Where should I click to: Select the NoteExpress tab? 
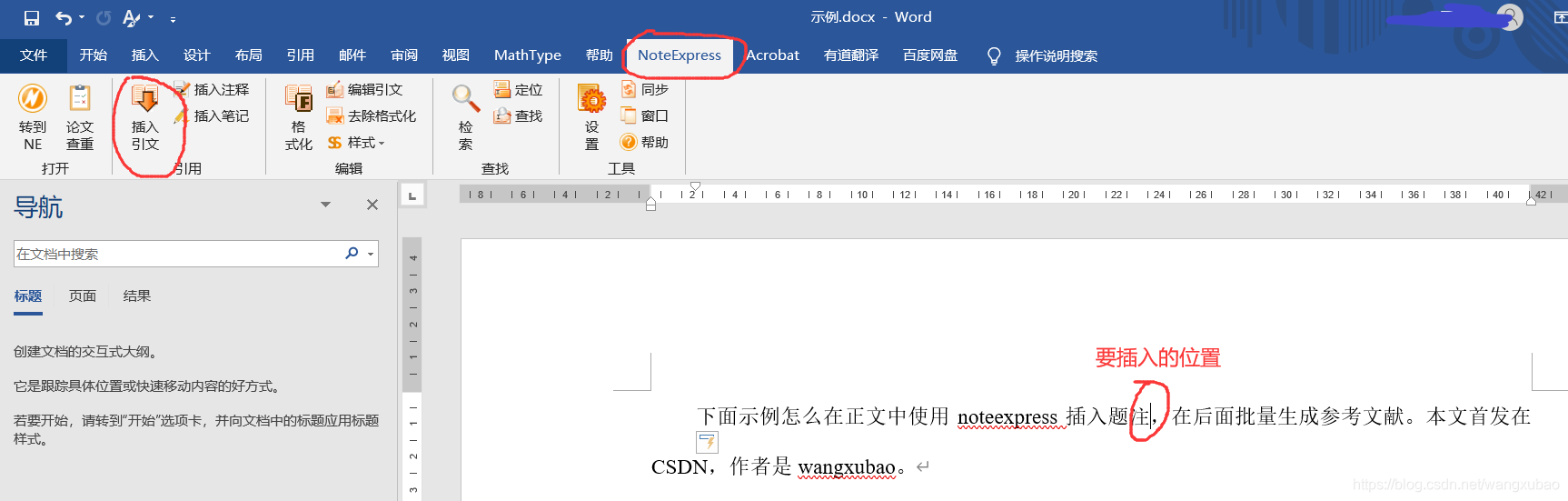(x=680, y=55)
